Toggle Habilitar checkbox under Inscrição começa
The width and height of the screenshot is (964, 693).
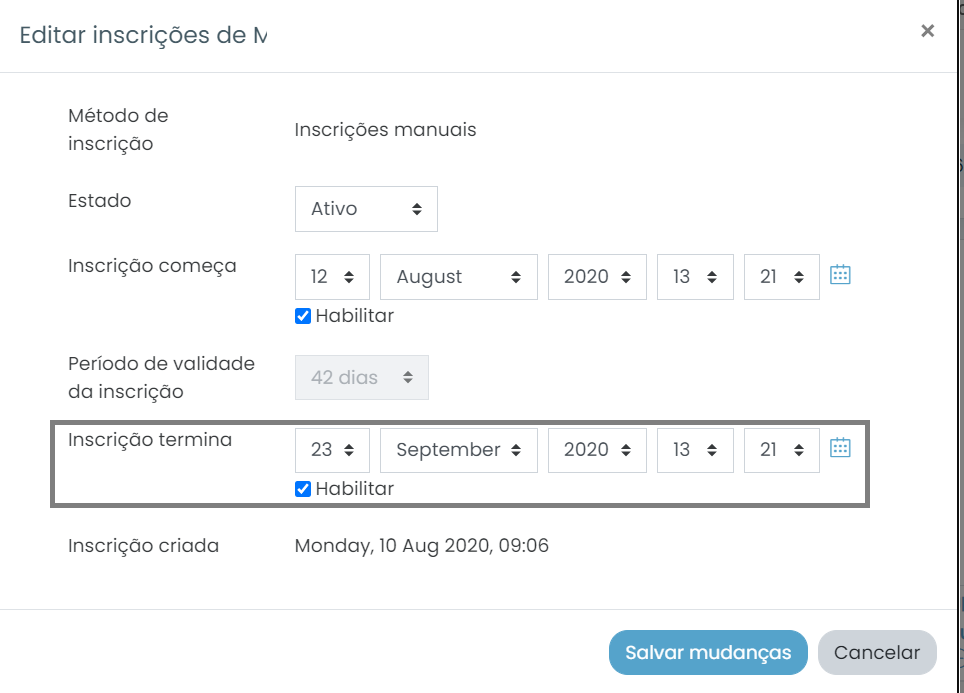pyautogui.click(x=302, y=316)
